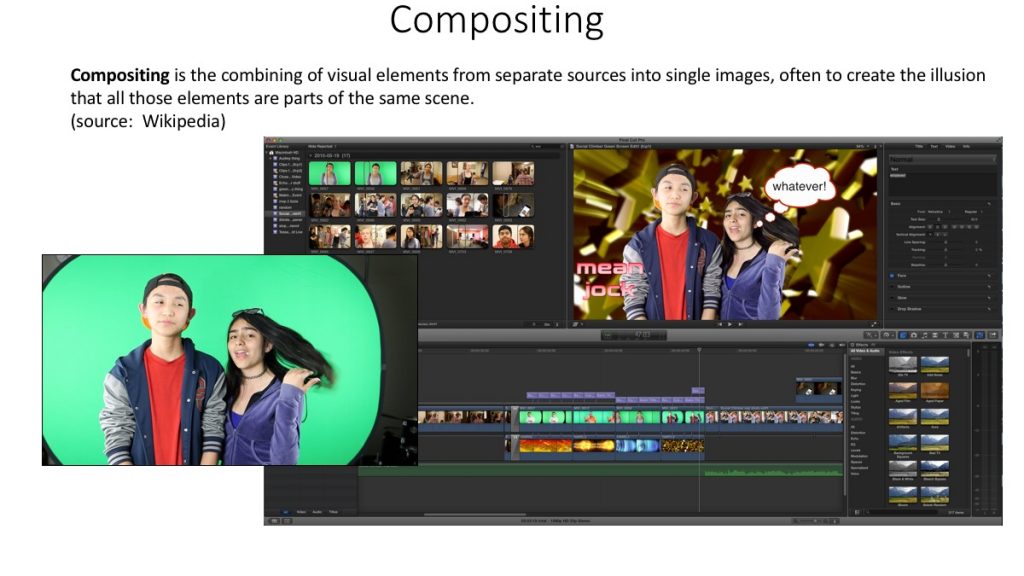Viewport: 1024px width, 576px height.
Task: Switch to the Text inspector tab
Action: coord(934,146)
